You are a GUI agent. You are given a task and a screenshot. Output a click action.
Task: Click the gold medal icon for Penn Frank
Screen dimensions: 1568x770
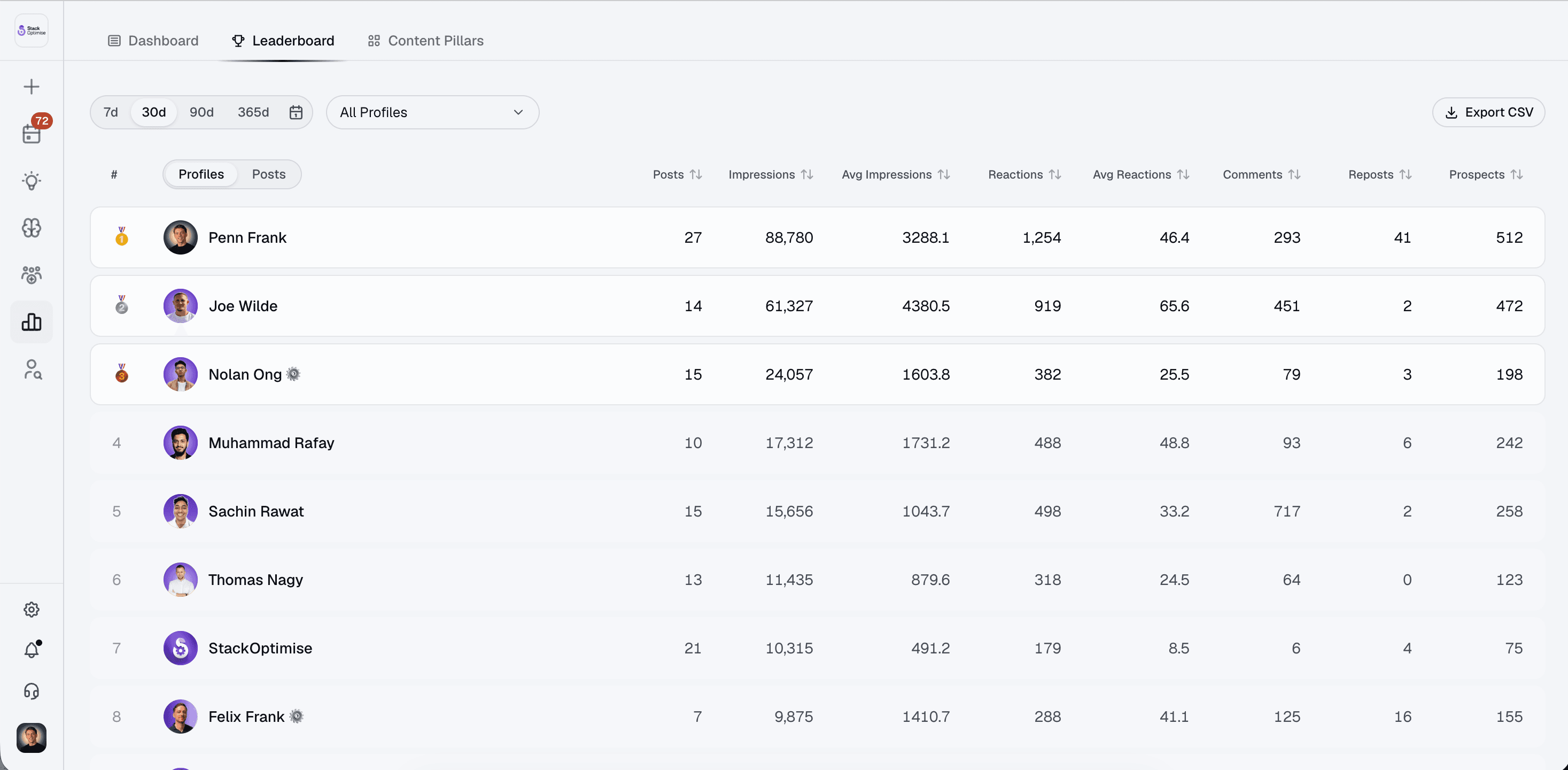coord(122,236)
